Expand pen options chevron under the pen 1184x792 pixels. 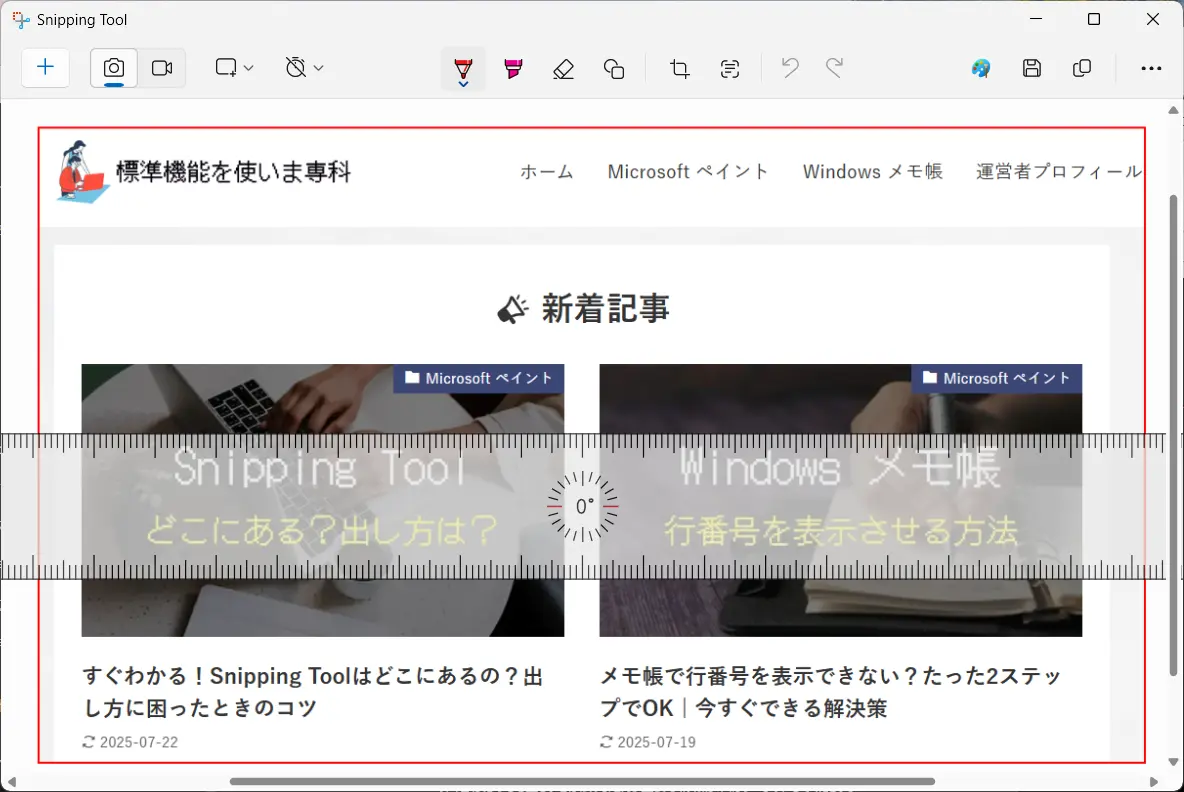coord(463,84)
